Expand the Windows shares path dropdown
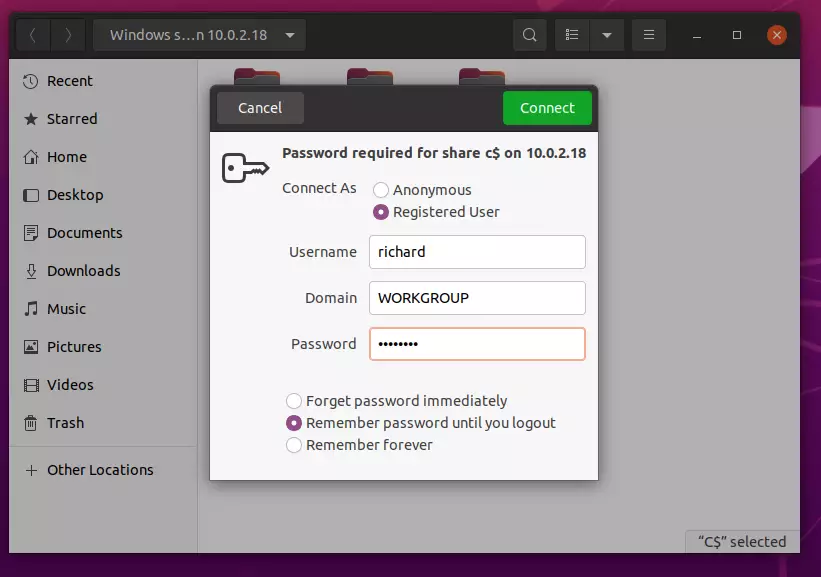The image size is (821, 577). (x=199, y=35)
